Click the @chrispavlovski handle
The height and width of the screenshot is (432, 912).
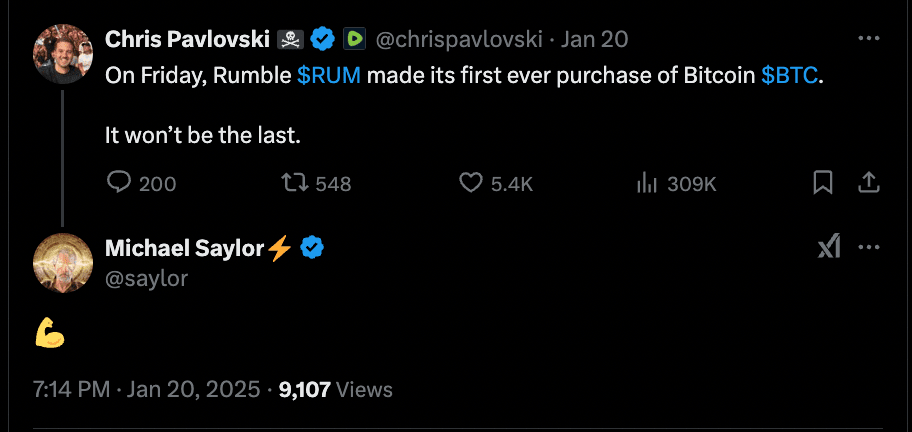click(459, 40)
